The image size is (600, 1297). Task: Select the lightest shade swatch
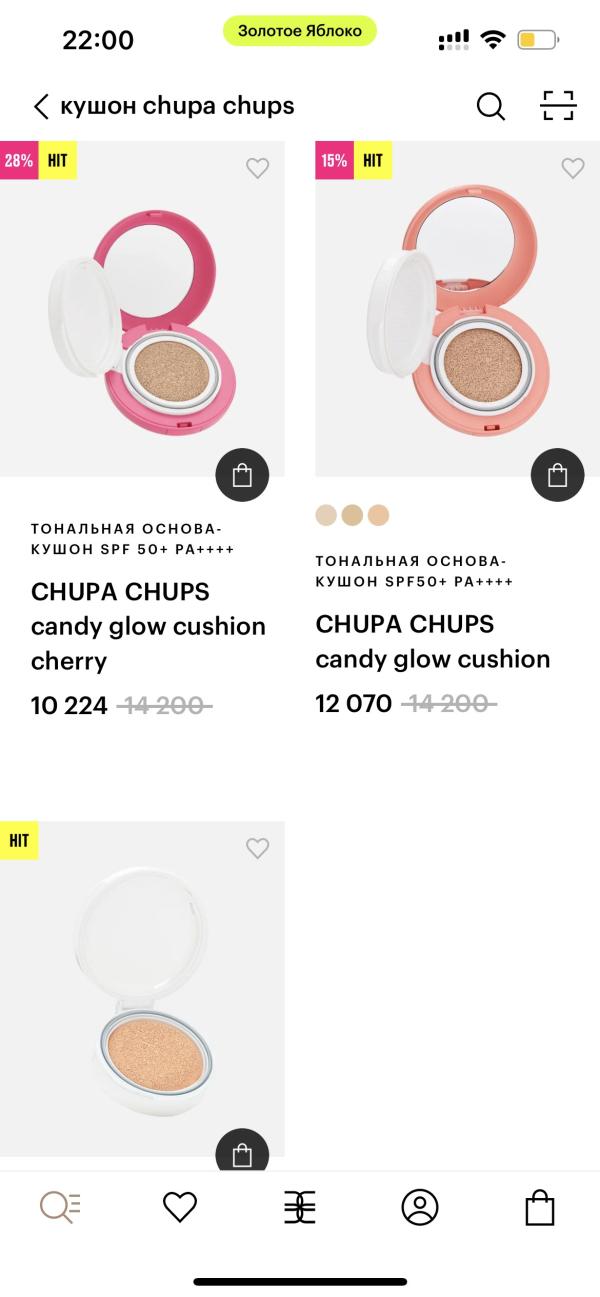[x=326, y=515]
